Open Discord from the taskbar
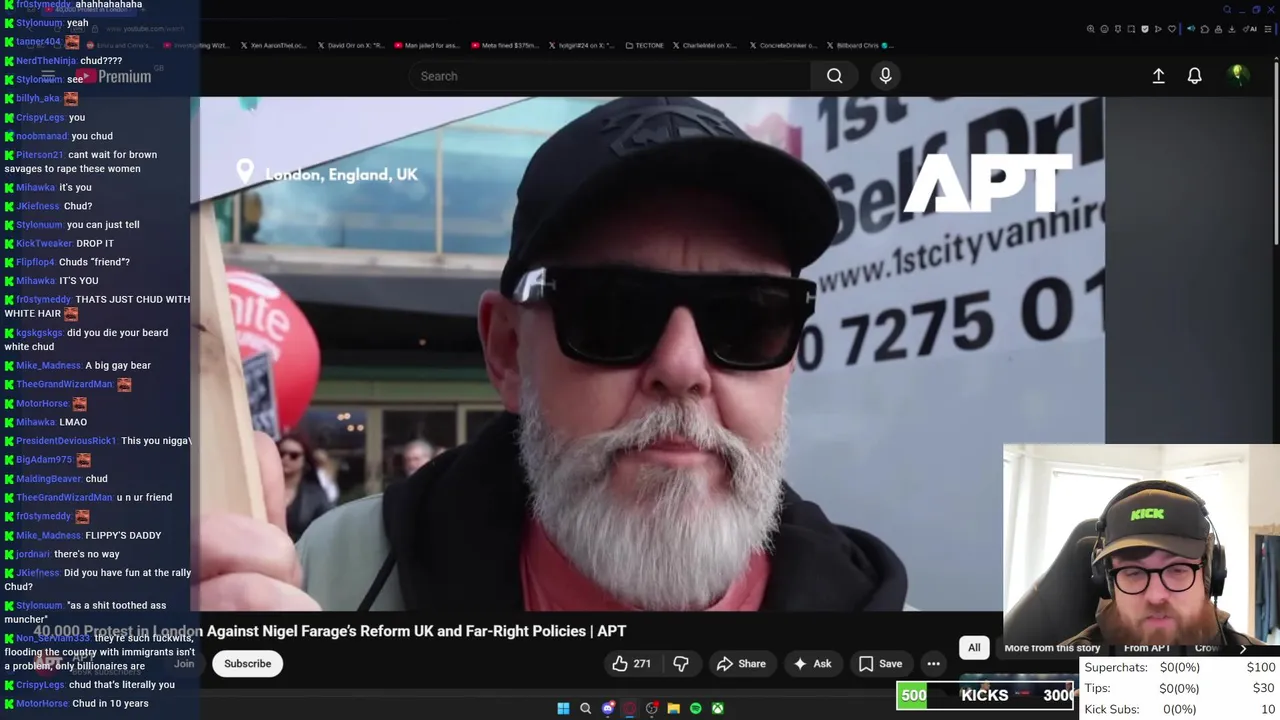Viewport: 1280px width, 720px height. (x=607, y=708)
